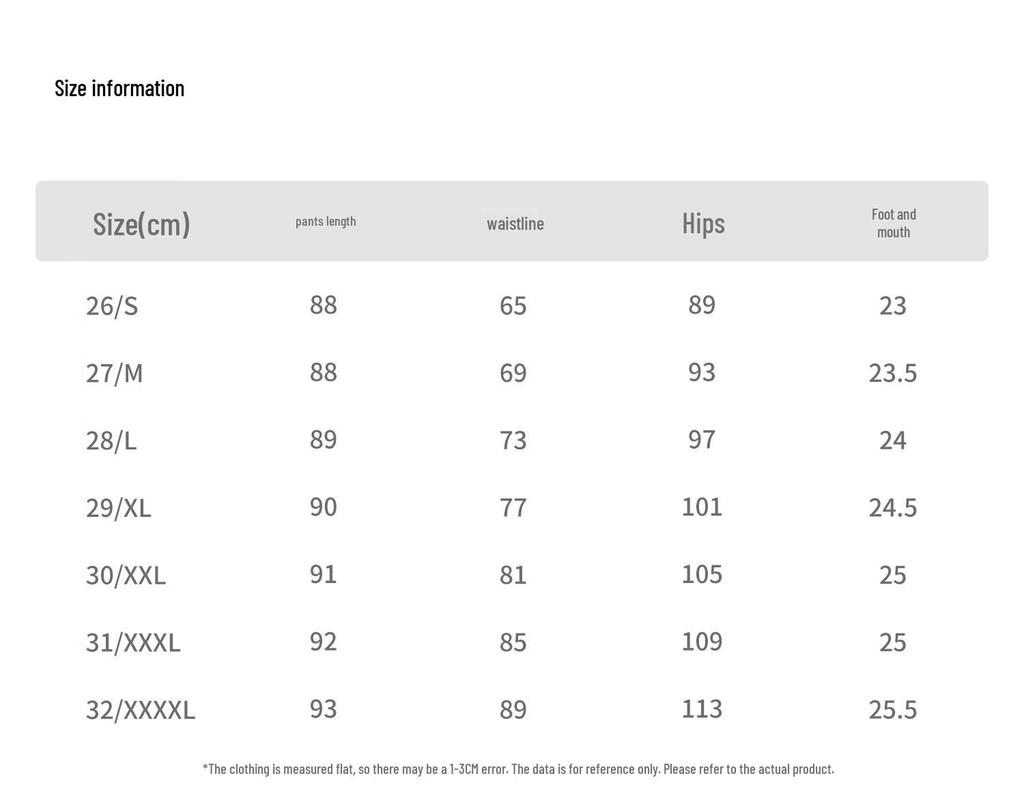Click the 29/XL size label
Viewport: 1024px width, 791px height.
click(118, 508)
